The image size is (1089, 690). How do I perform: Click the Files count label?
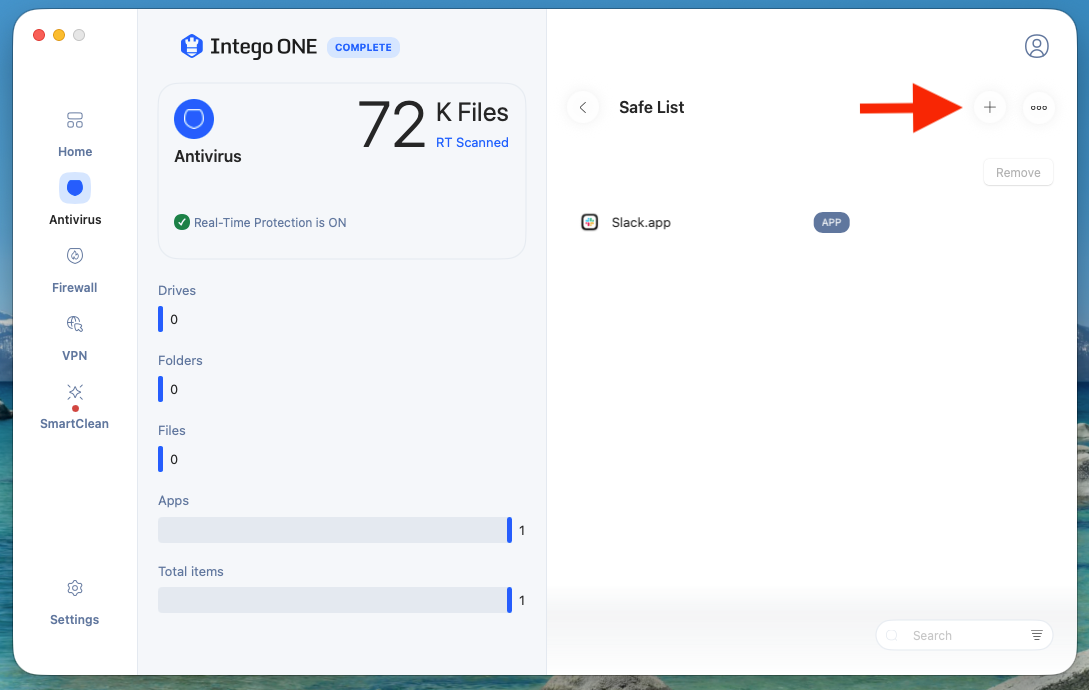point(172,431)
